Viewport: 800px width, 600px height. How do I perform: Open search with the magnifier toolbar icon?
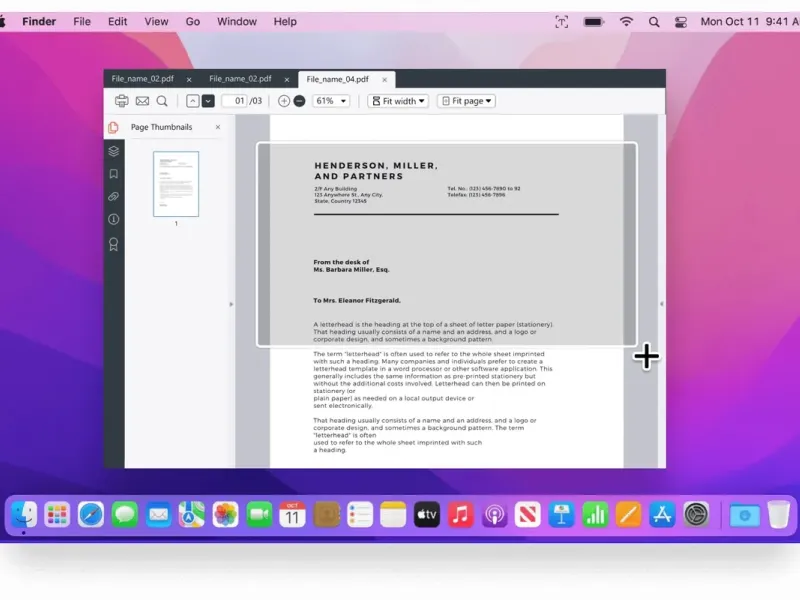162,101
